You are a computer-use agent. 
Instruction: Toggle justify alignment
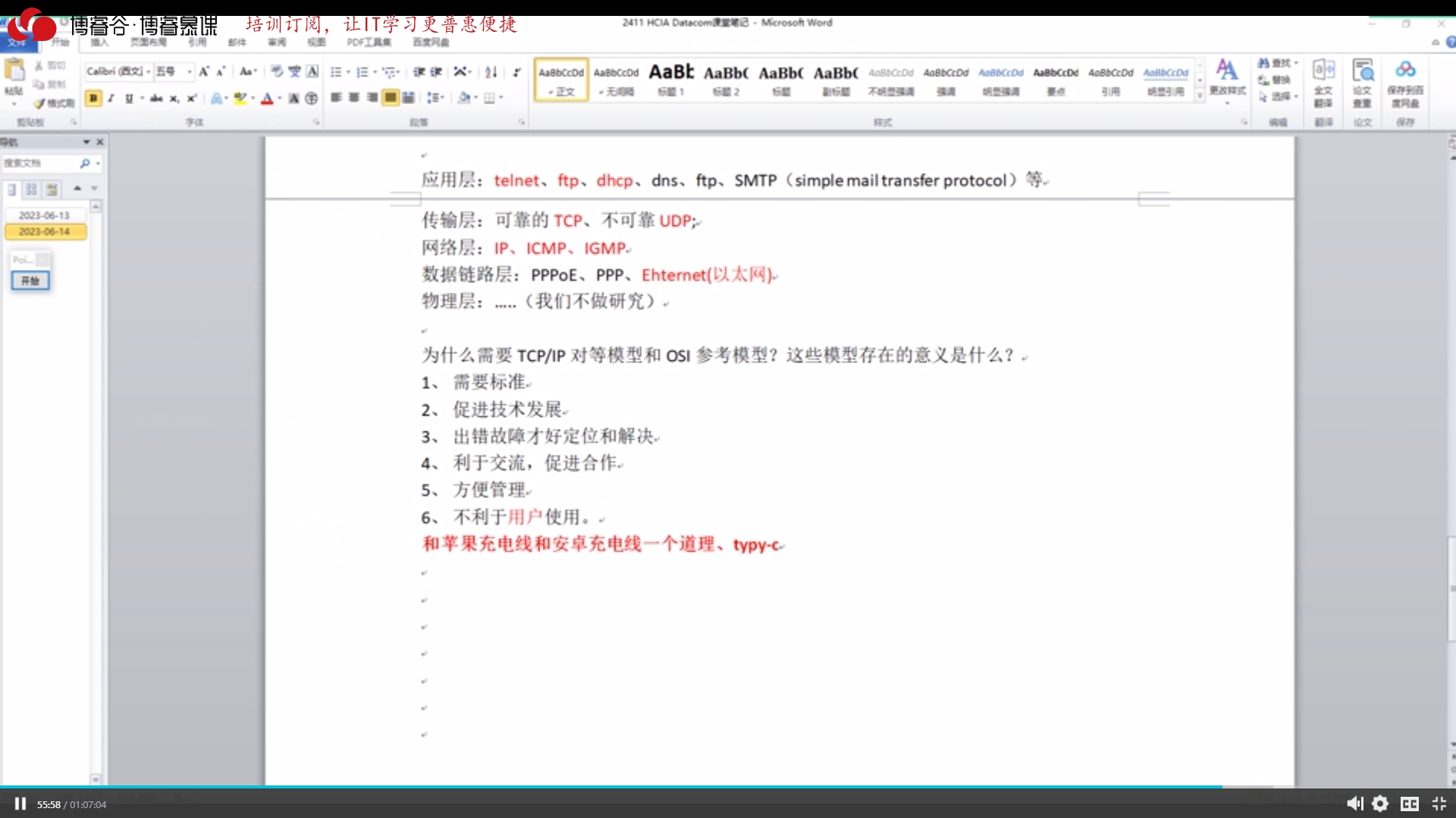(x=390, y=98)
